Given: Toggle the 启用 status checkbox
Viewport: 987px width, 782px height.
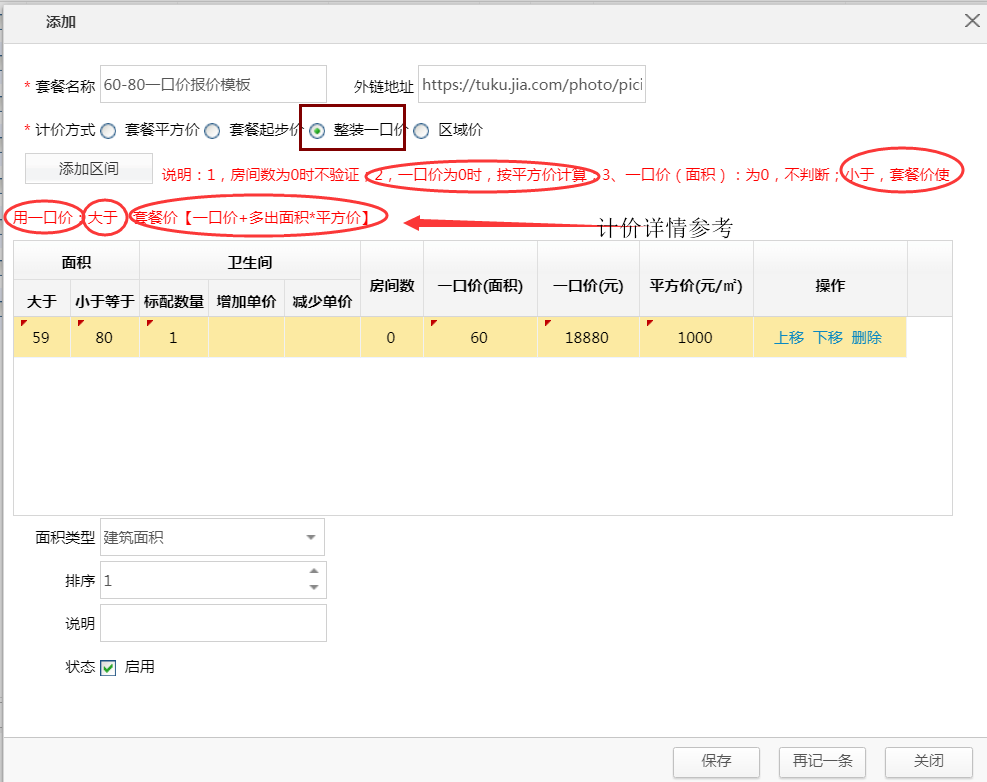Looking at the screenshot, I should tap(109, 668).
